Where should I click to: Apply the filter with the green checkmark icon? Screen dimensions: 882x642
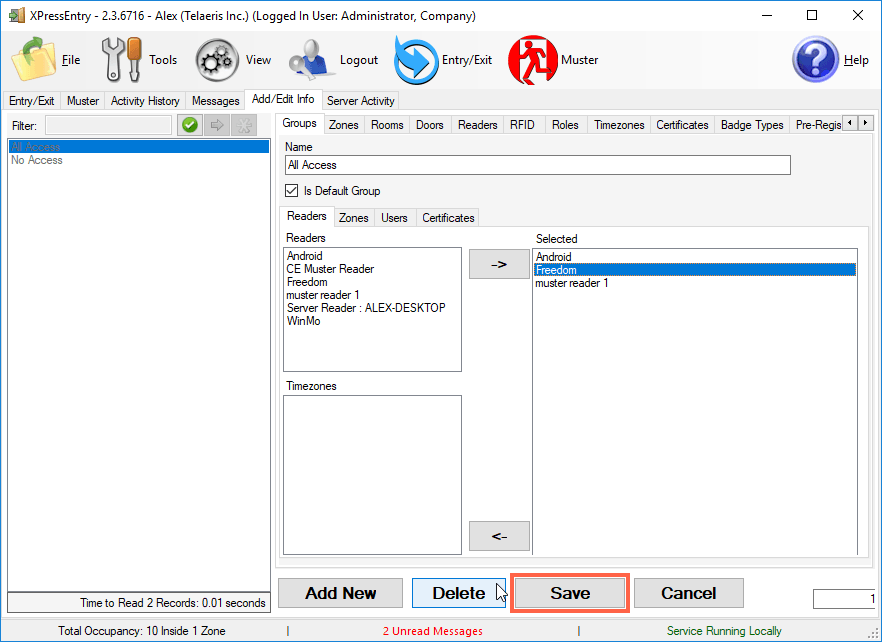click(x=189, y=125)
